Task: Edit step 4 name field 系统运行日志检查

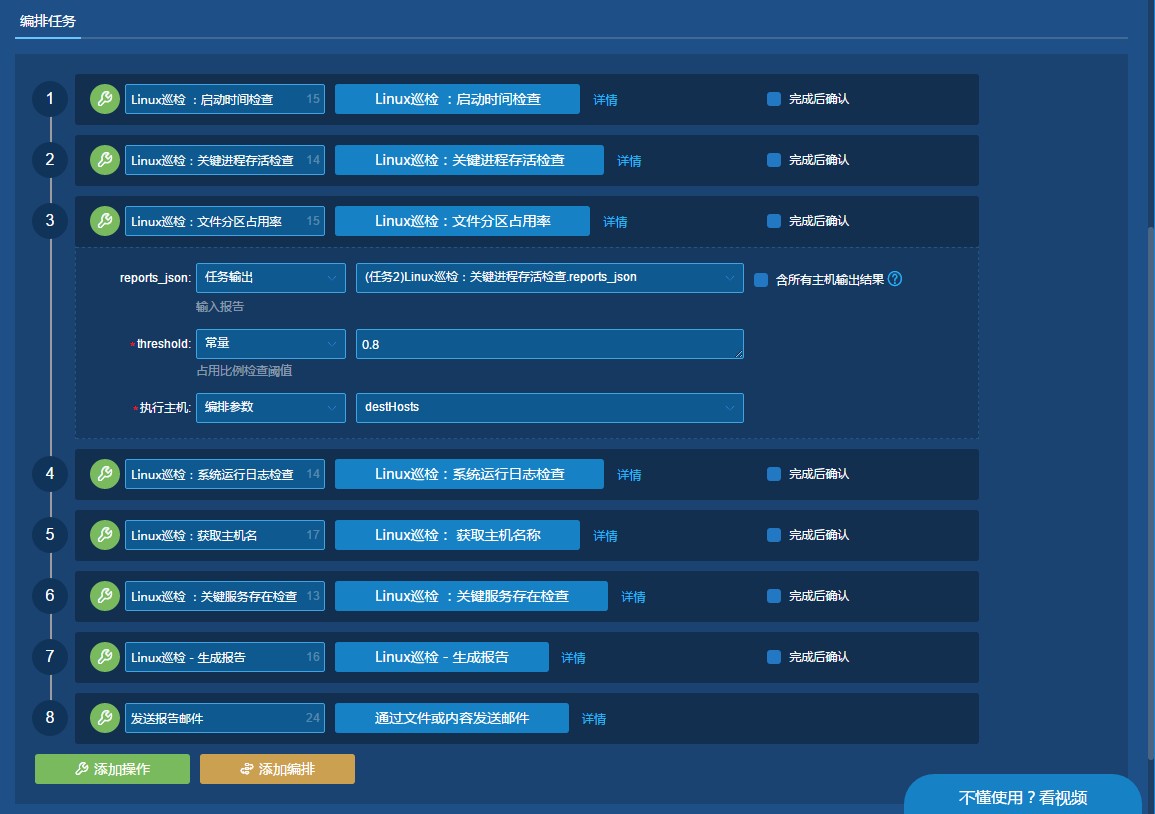Action: point(225,474)
